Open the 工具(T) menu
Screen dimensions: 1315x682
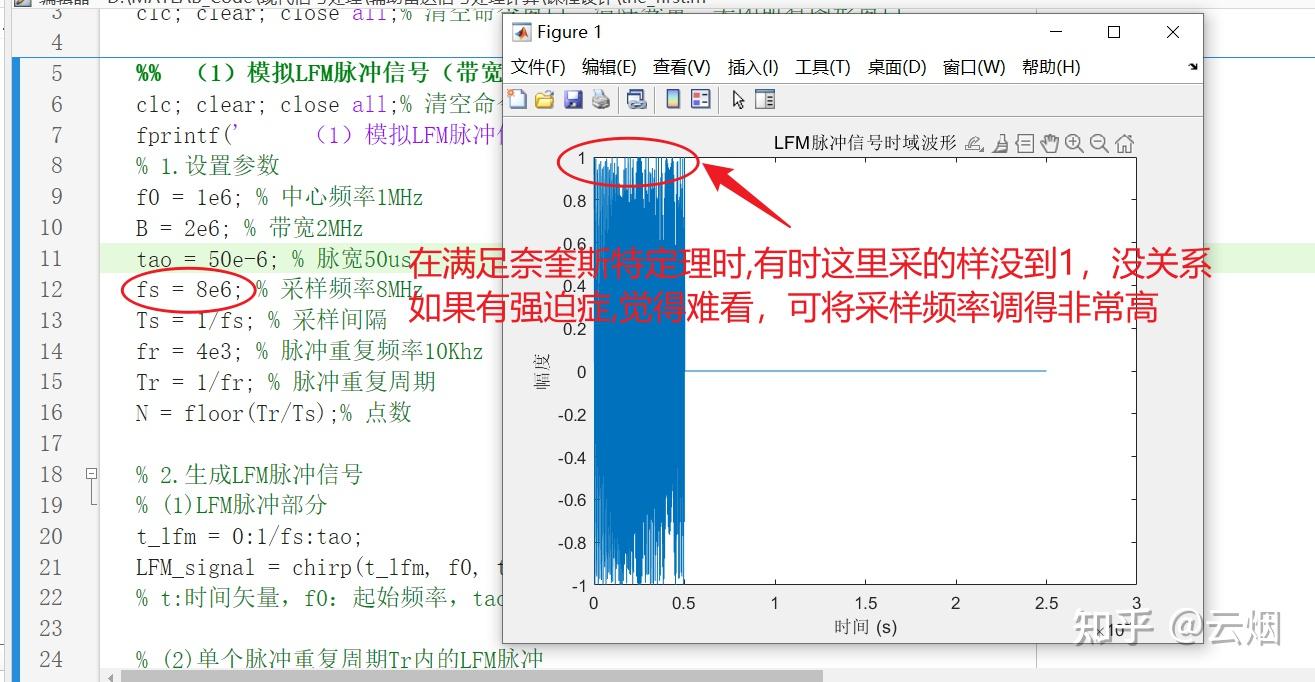[823, 67]
